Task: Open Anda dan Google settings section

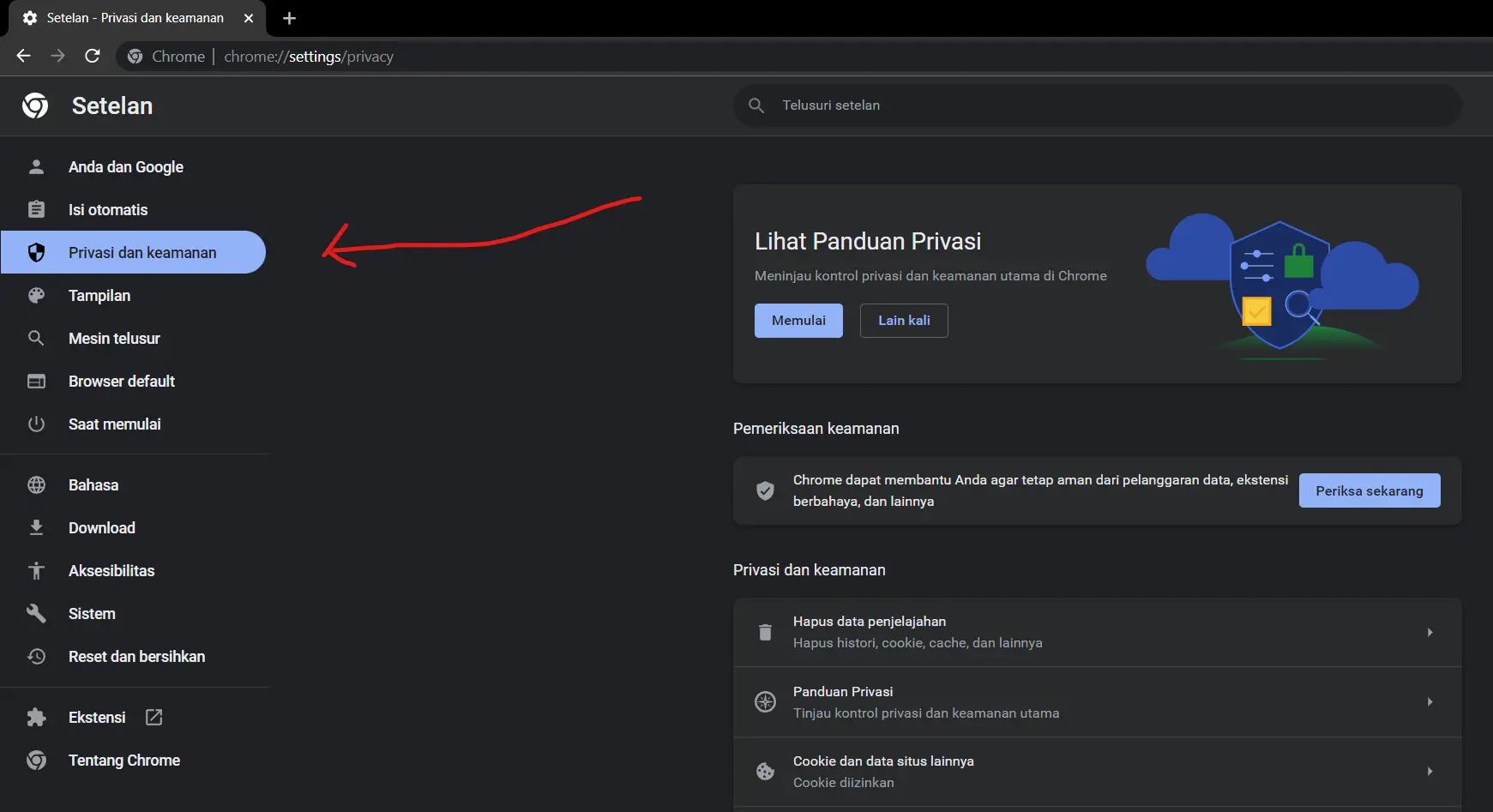Action: (126, 166)
